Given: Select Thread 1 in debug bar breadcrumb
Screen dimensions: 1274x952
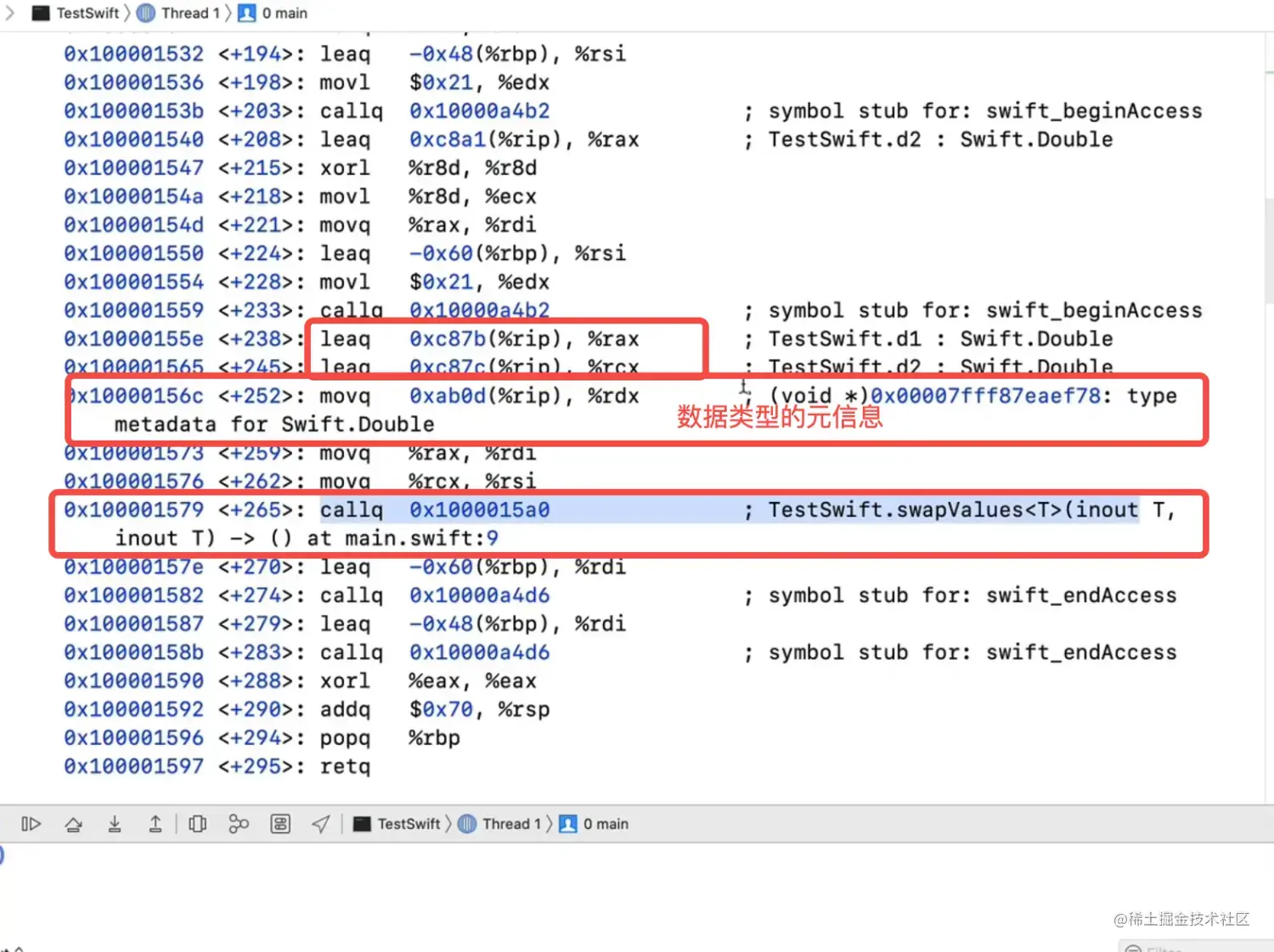Looking at the screenshot, I should [499, 824].
